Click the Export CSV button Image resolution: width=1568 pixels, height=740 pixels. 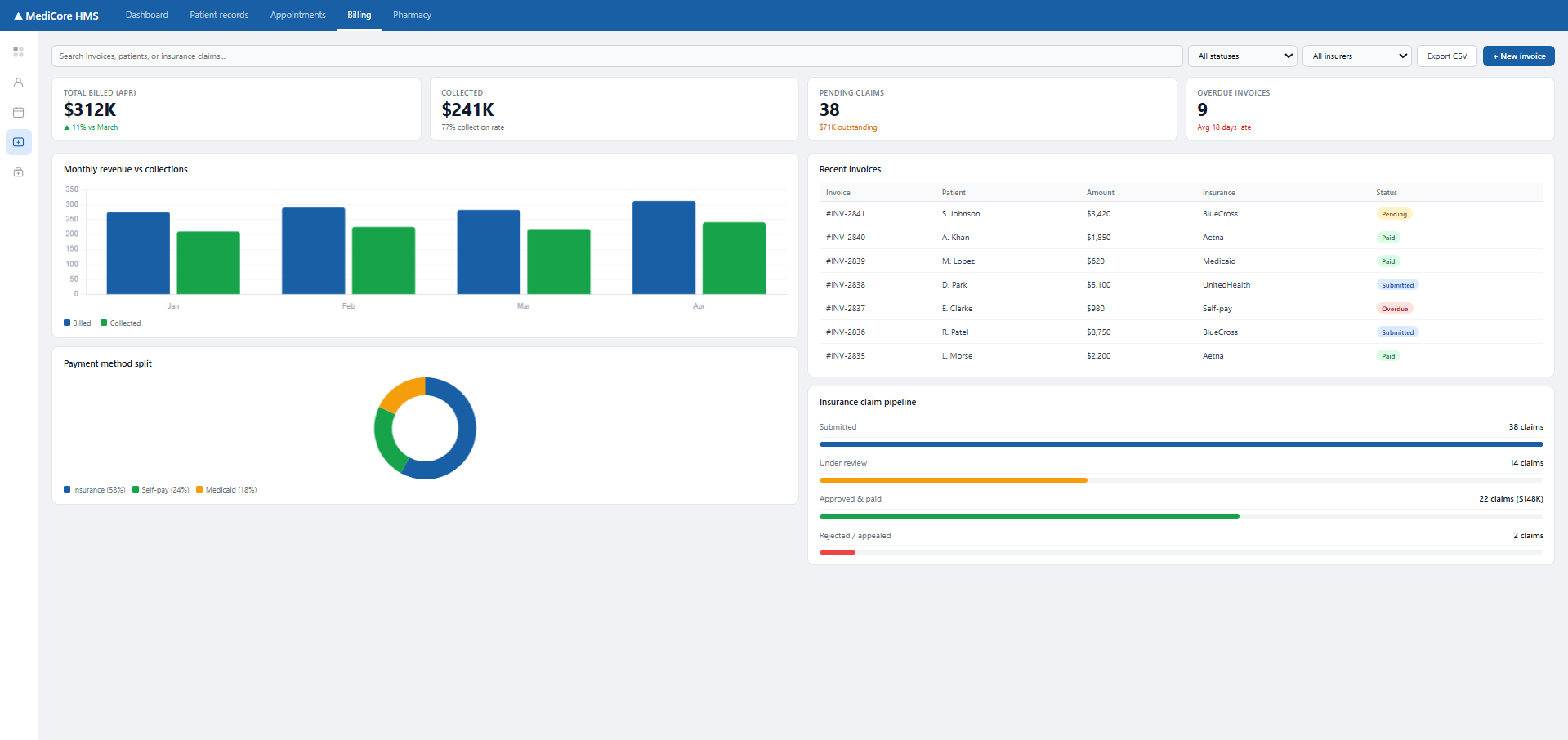point(1446,56)
